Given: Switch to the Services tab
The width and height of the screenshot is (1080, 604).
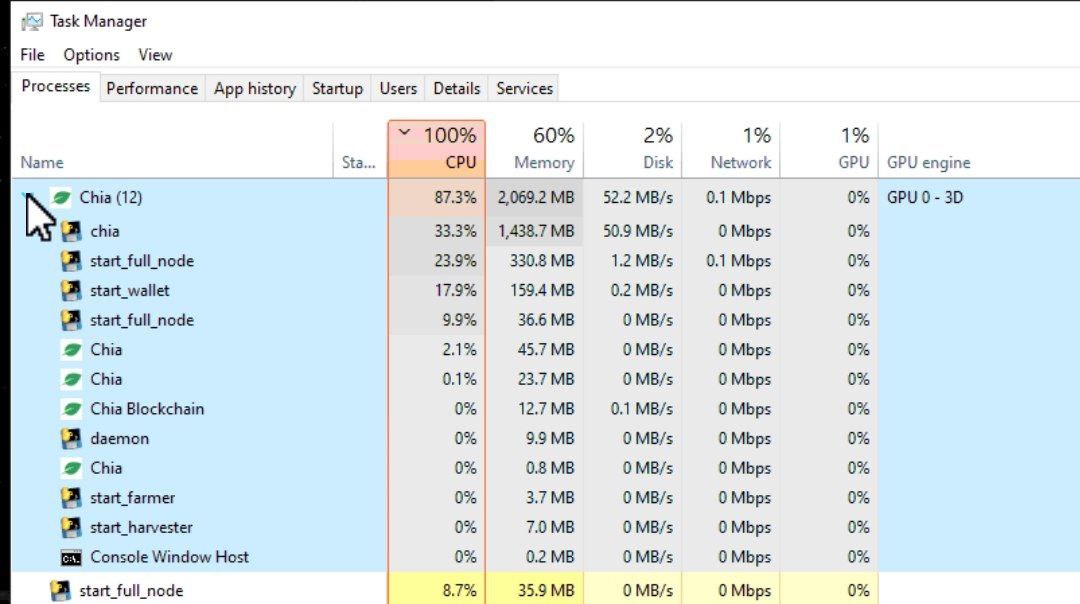Looking at the screenshot, I should (x=524, y=89).
